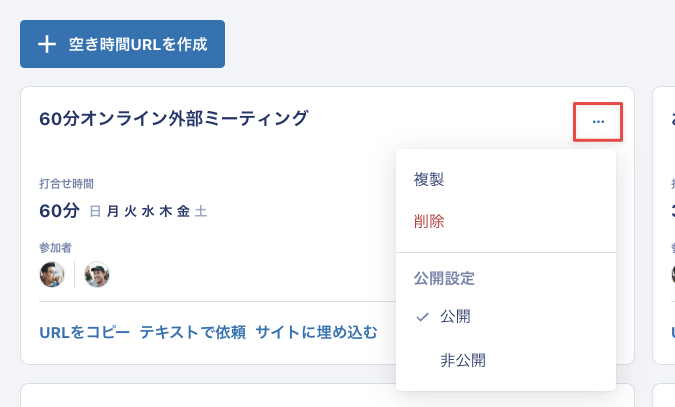Select 削除 to delete the meeting URL
Screen dimensions: 675x407
click(429, 221)
